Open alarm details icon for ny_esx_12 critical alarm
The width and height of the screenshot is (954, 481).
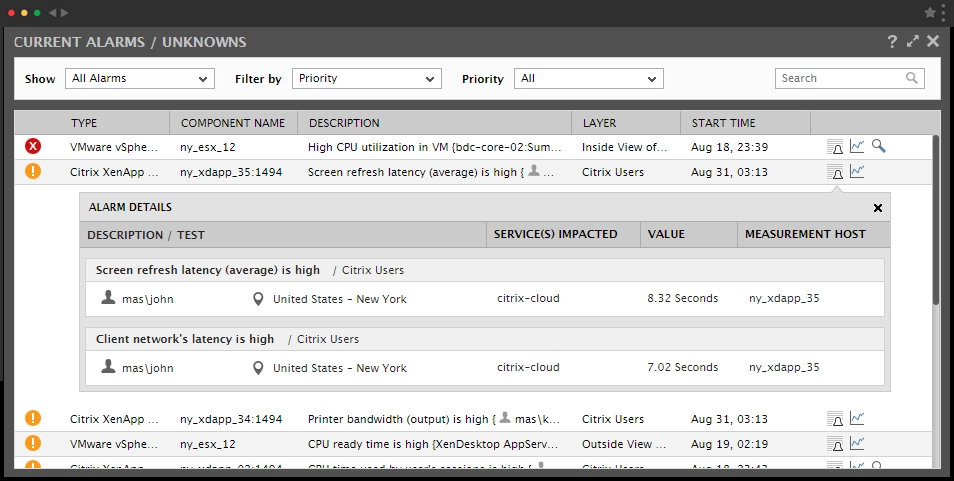click(x=835, y=147)
